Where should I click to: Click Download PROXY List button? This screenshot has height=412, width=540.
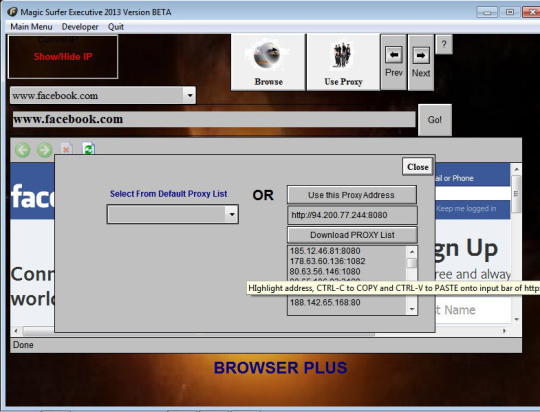tap(352, 235)
